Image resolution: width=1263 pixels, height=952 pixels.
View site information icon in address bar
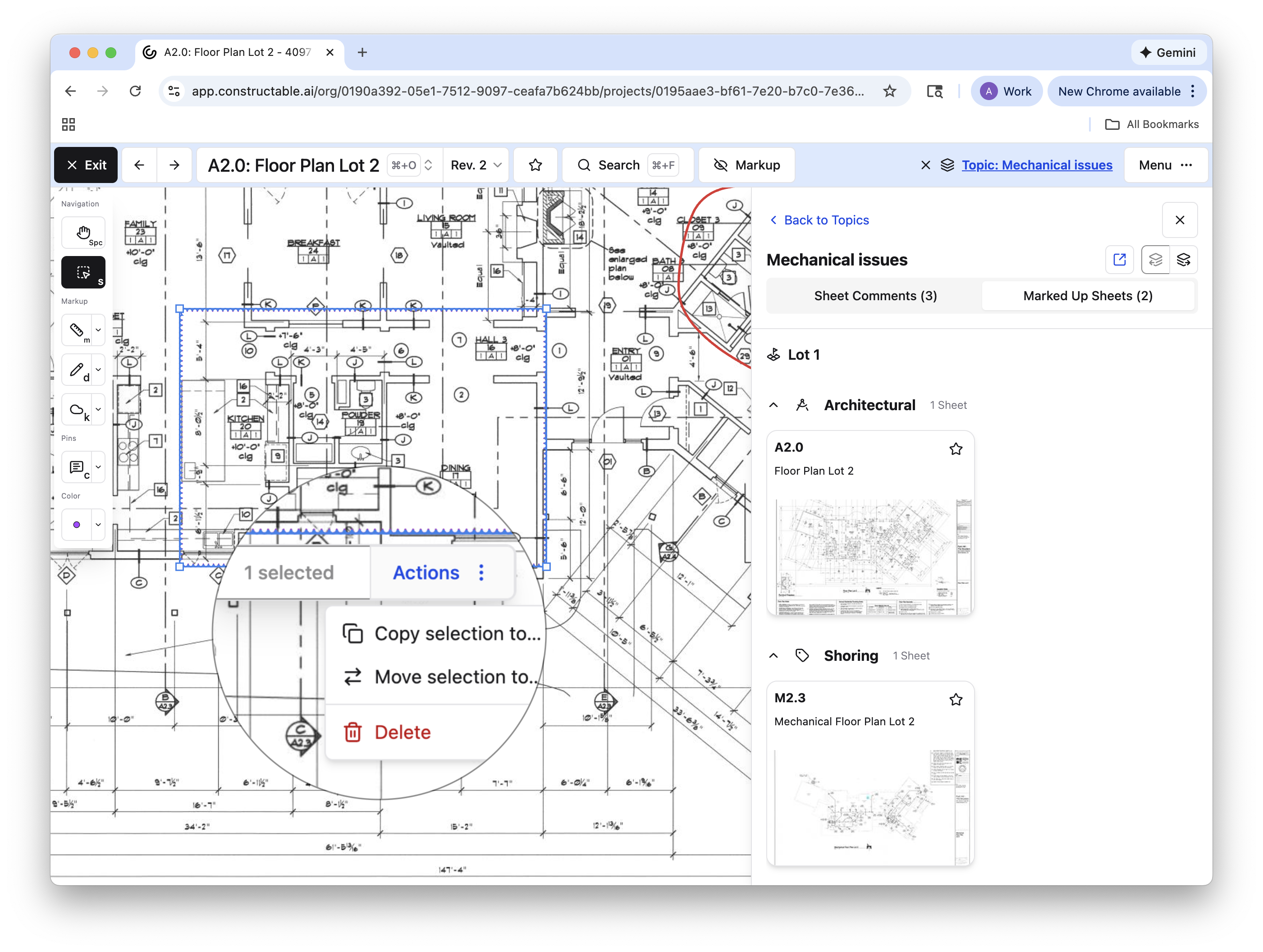(x=174, y=92)
